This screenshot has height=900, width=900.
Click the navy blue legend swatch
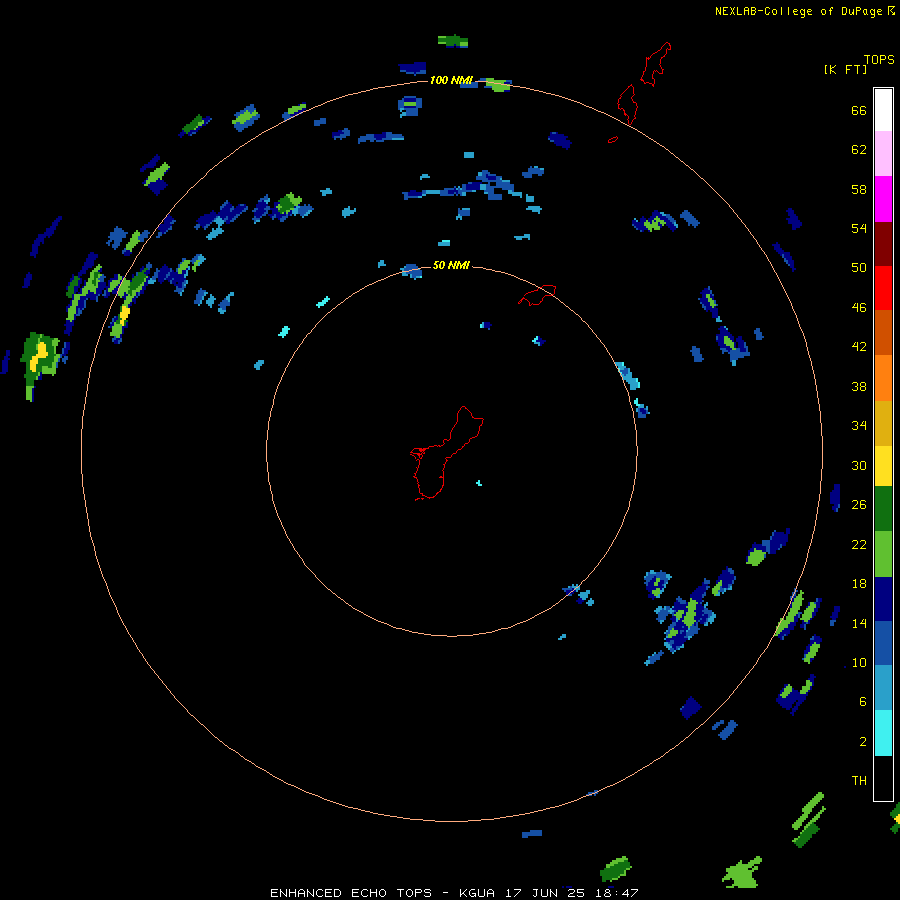[x=883, y=599]
